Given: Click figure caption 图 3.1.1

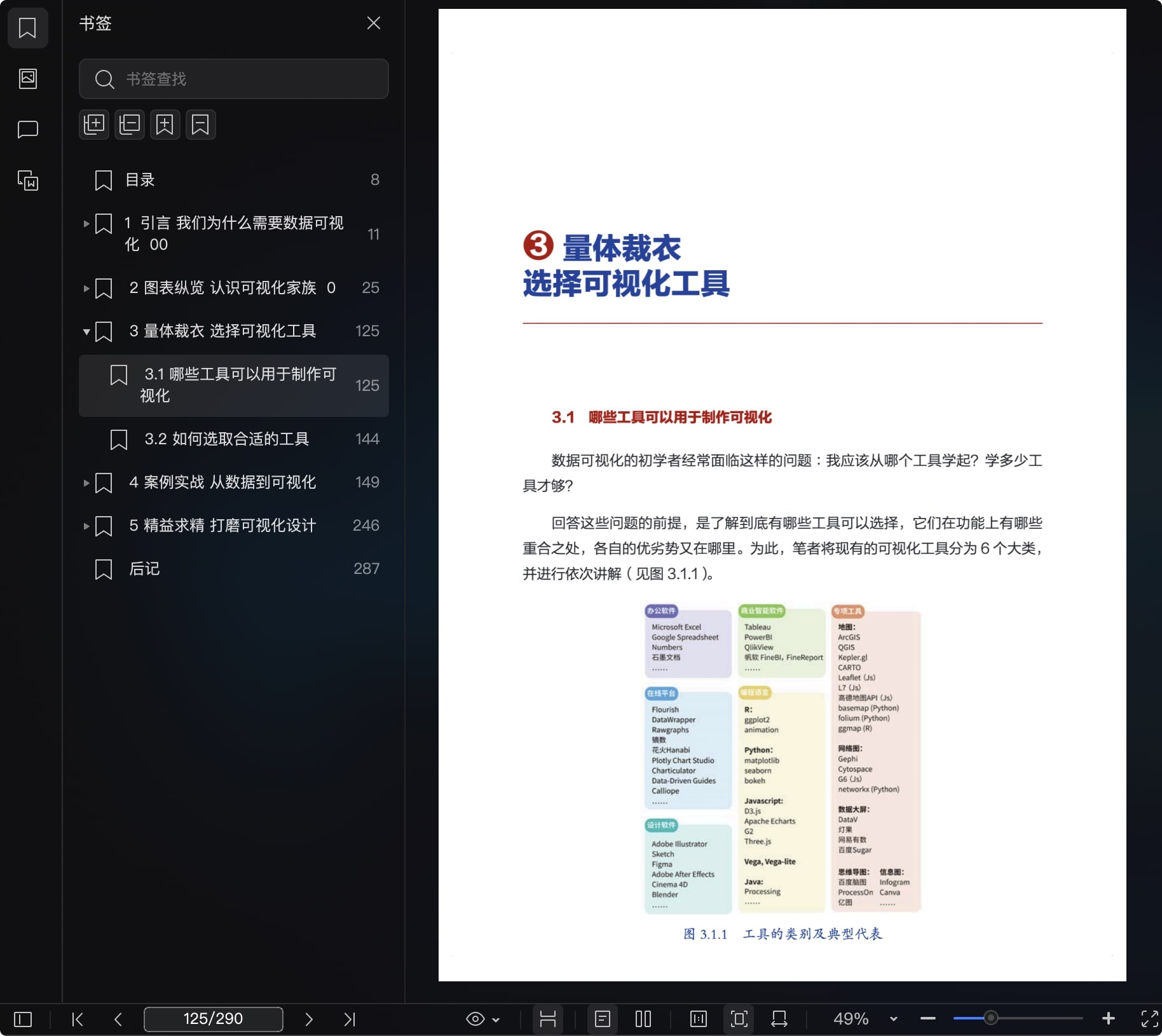Looking at the screenshot, I should (x=783, y=934).
